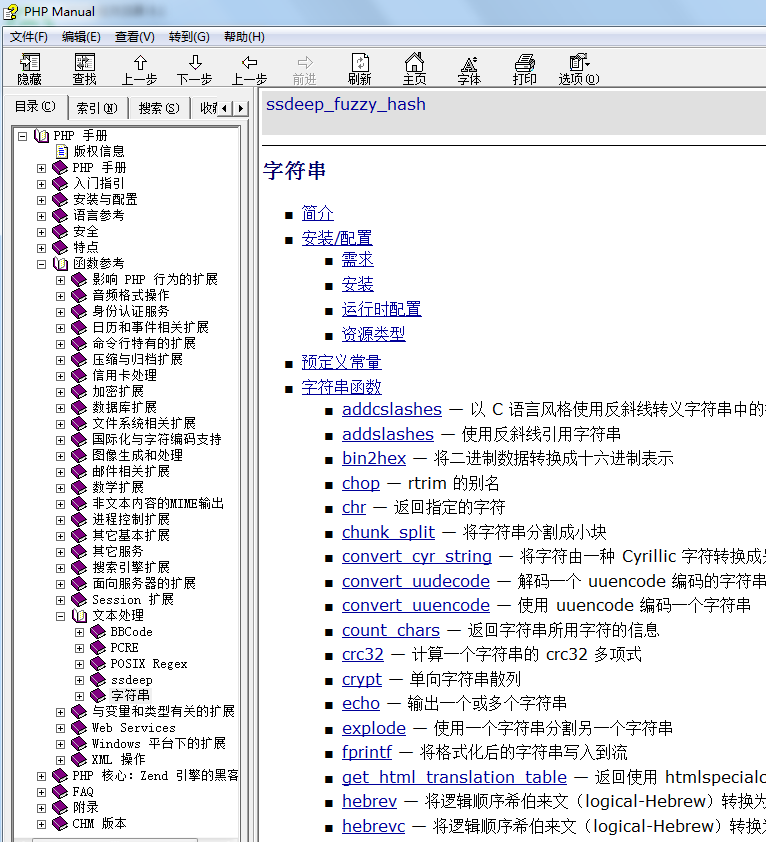Open the 文件(F) menu
The image size is (766, 842).
click(29, 37)
